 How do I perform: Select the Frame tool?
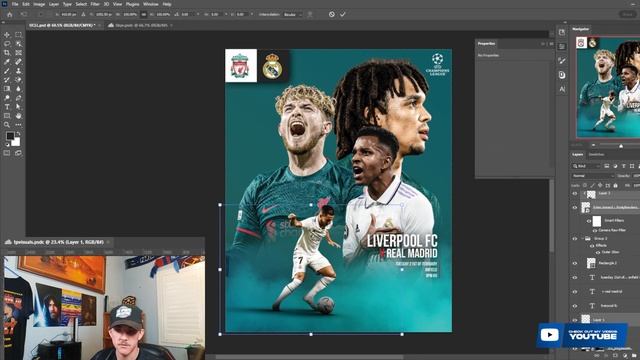18,53
